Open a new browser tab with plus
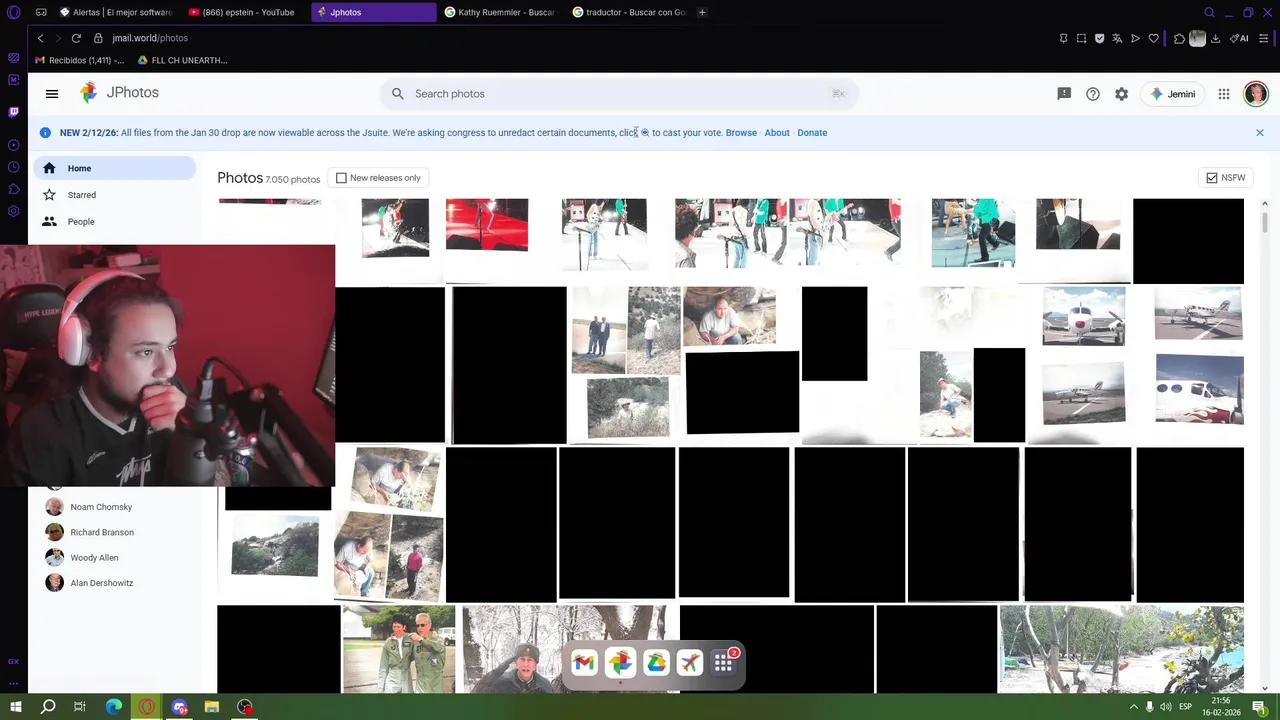This screenshot has width=1280, height=720. click(702, 12)
